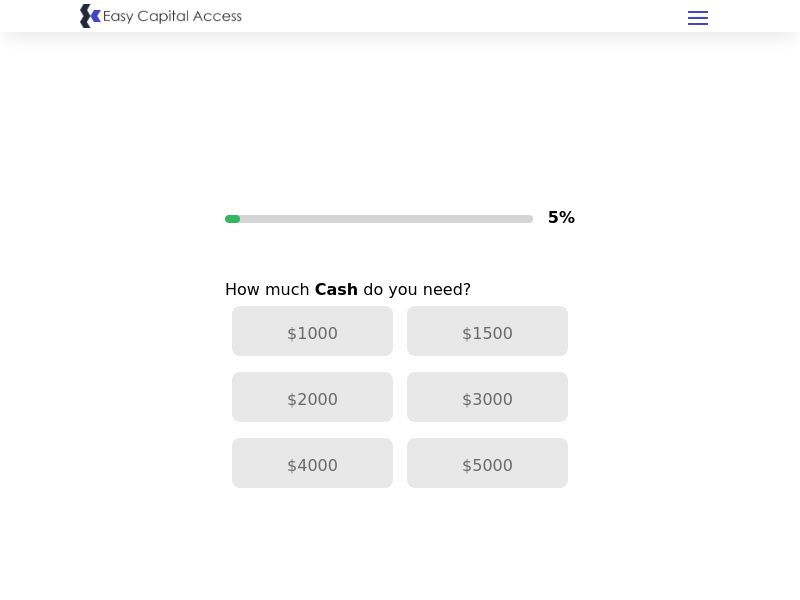Click the Easy Capital Access brand text
800x600 pixels.
point(172,16)
